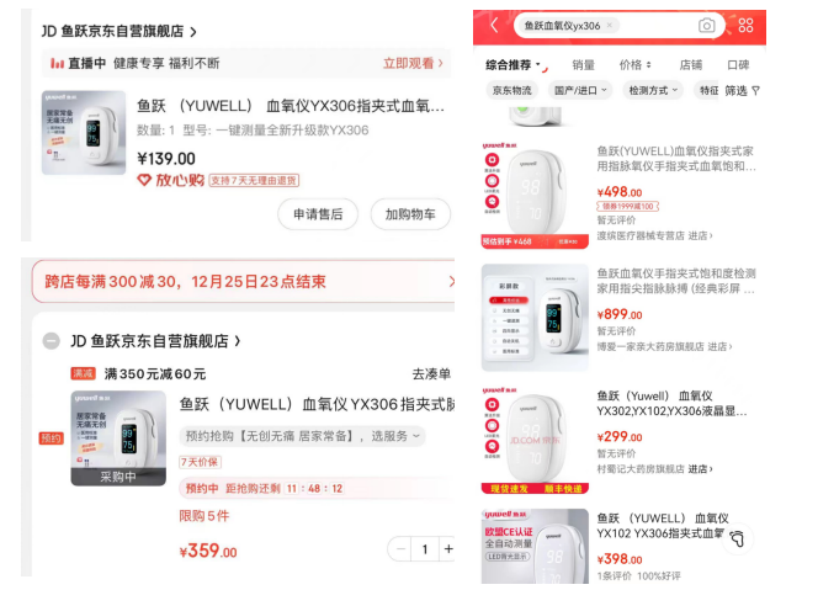
Task: Sort results by 销量 tab
Action: click(583, 65)
